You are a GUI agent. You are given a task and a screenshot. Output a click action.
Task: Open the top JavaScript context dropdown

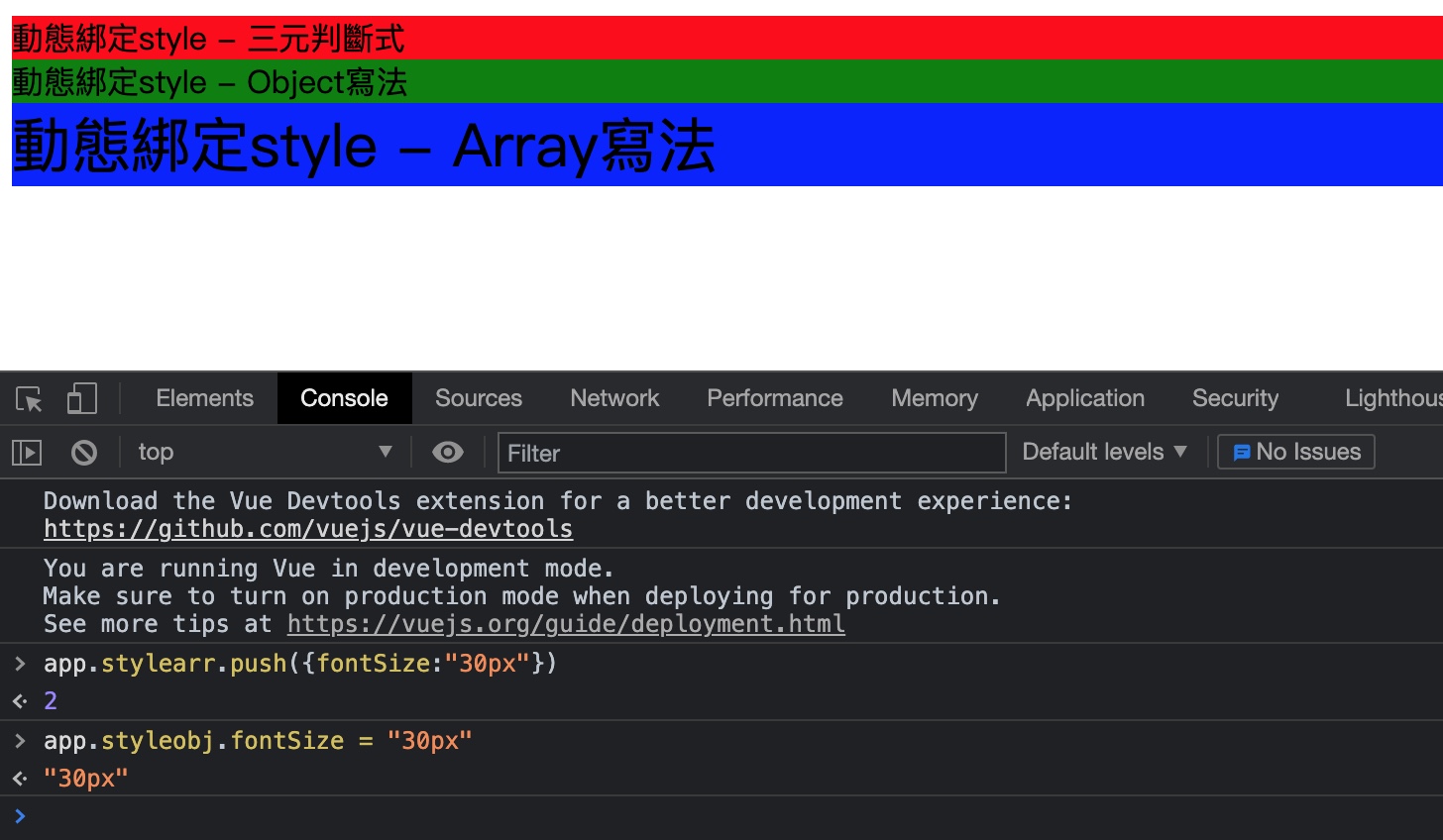click(x=264, y=453)
